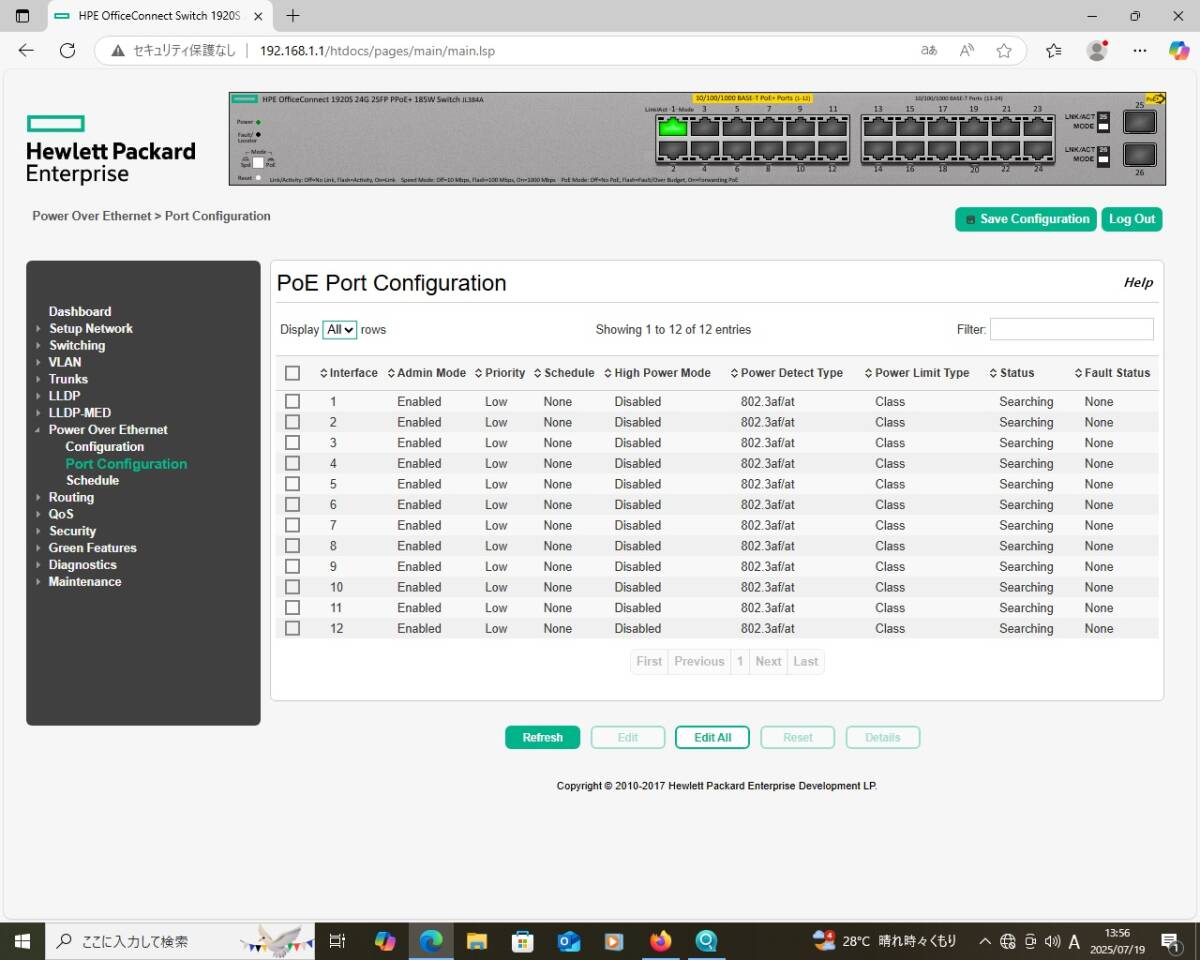Click the browser refresh icon
The height and width of the screenshot is (960, 1200).
(67, 51)
